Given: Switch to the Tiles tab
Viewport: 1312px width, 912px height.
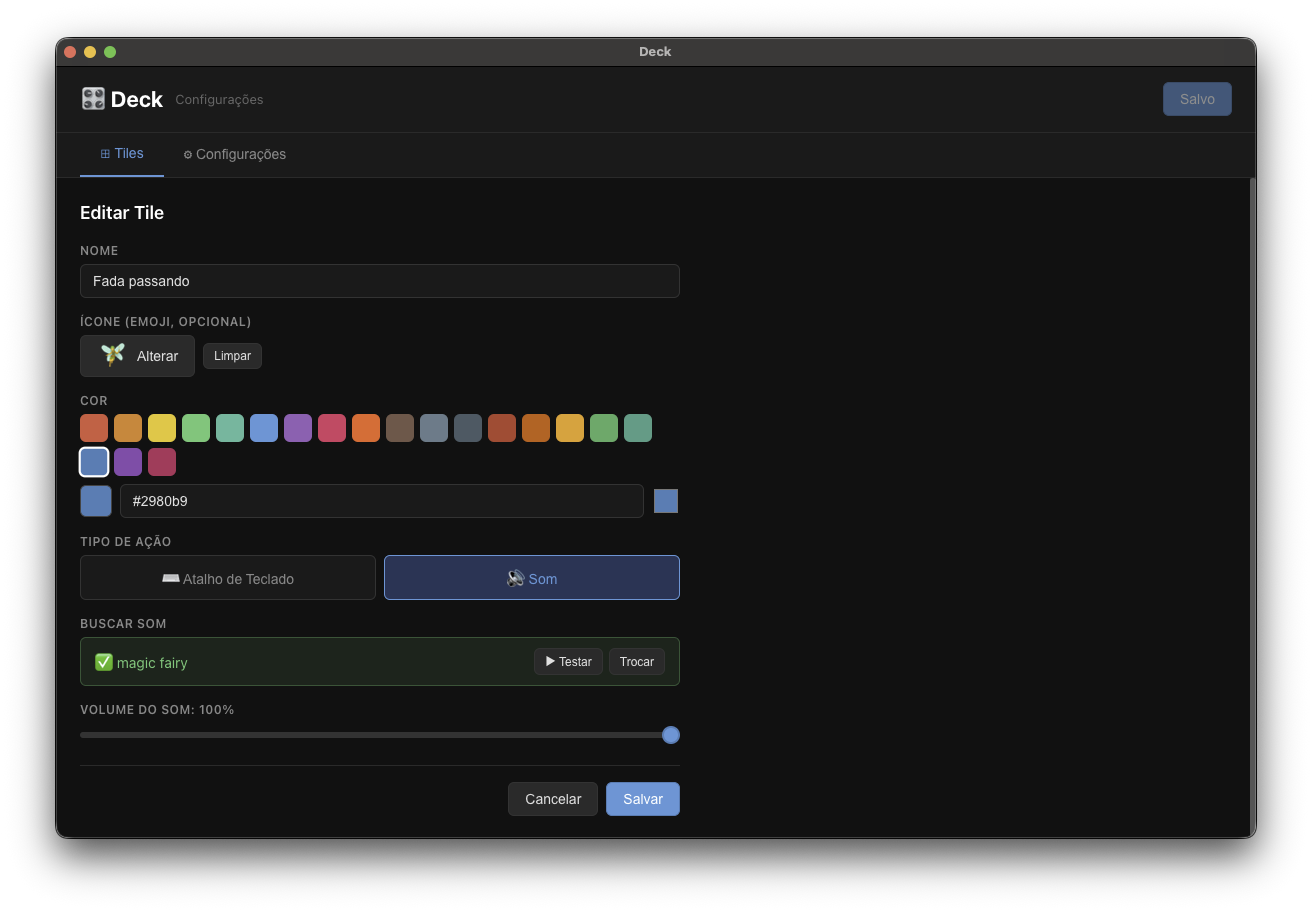Looking at the screenshot, I should [122, 154].
